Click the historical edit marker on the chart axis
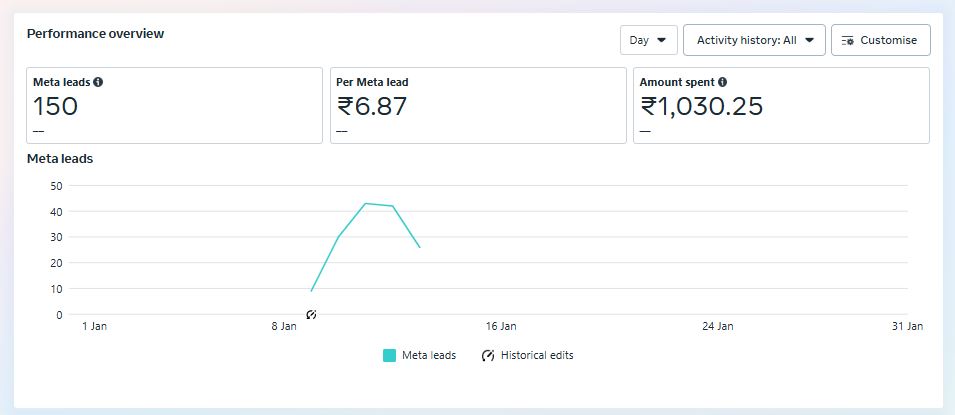This screenshot has width=955, height=415. [x=311, y=315]
